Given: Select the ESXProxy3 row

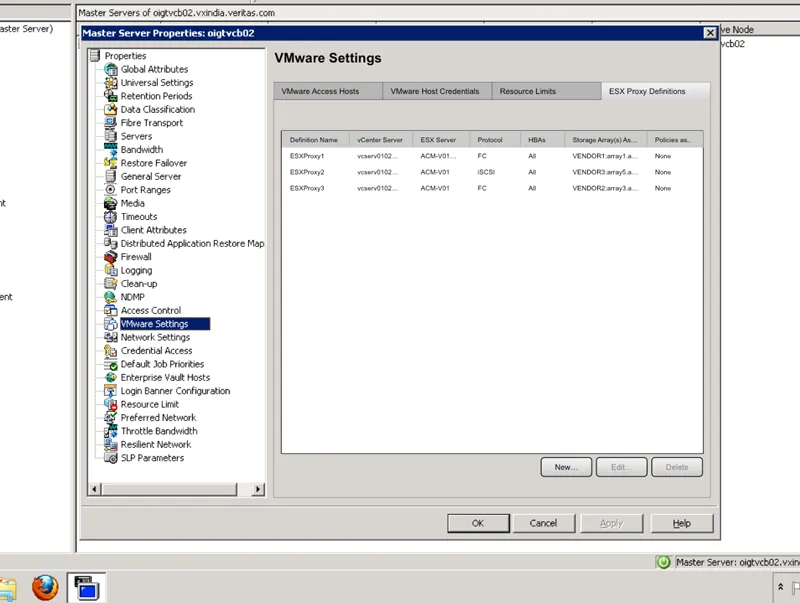Looking at the screenshot, I should 492,188.
